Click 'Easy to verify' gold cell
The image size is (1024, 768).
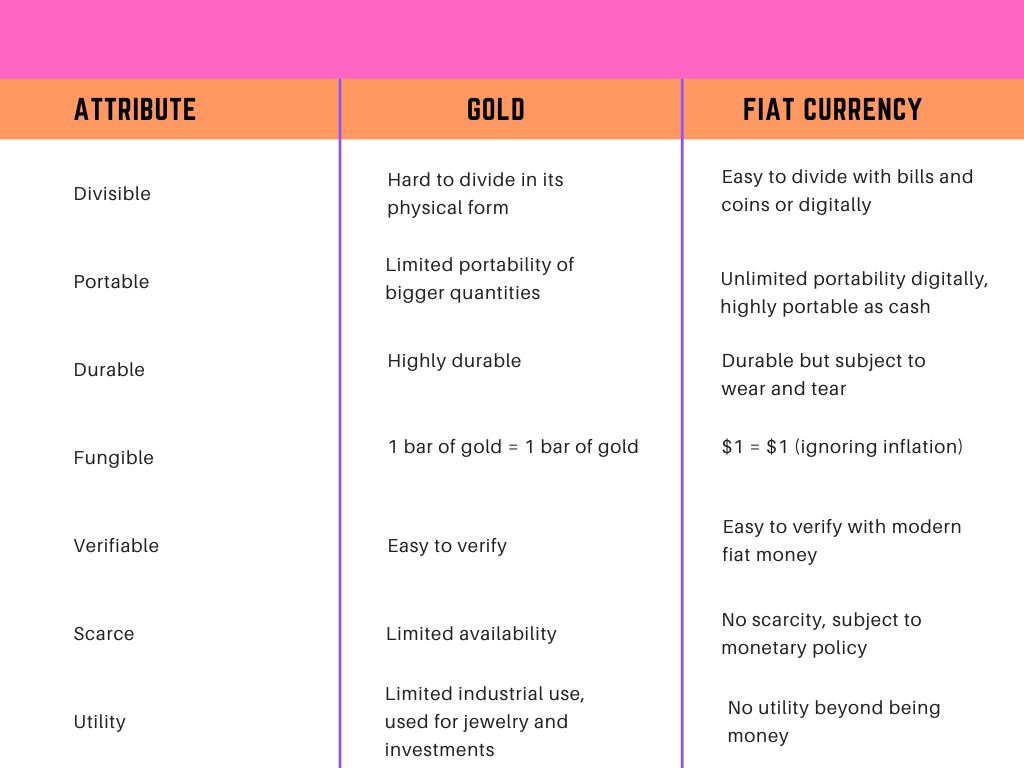coord(447,546)
